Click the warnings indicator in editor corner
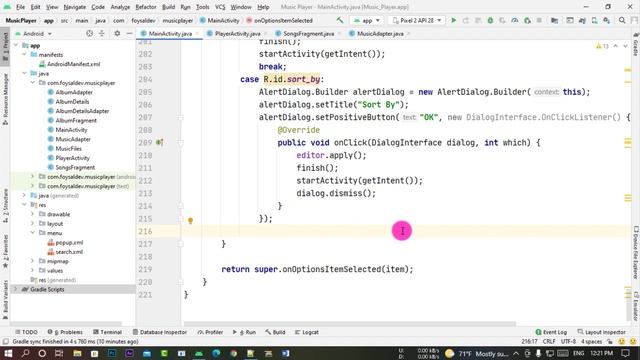 coord(602,46)
